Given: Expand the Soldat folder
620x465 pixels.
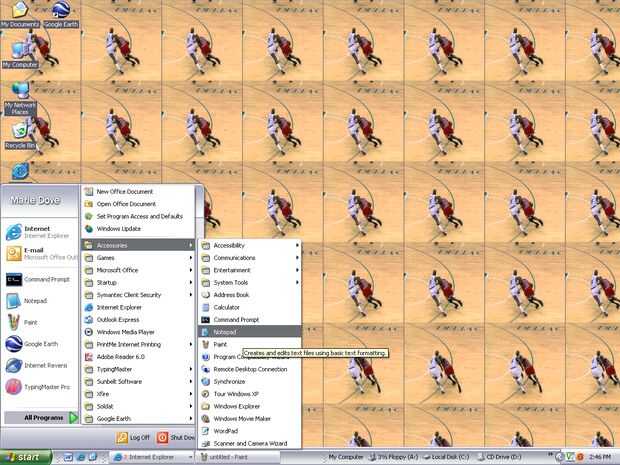Looking at the screenshot, I should pyautogui.click(x=138, y=406).
